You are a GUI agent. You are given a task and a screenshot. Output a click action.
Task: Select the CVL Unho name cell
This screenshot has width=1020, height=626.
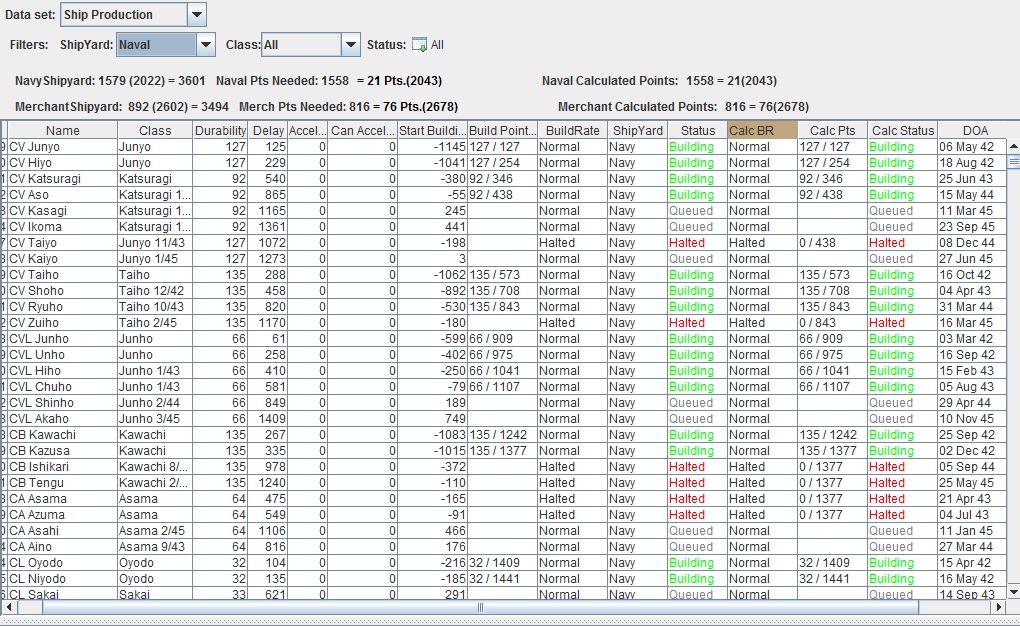62,355
